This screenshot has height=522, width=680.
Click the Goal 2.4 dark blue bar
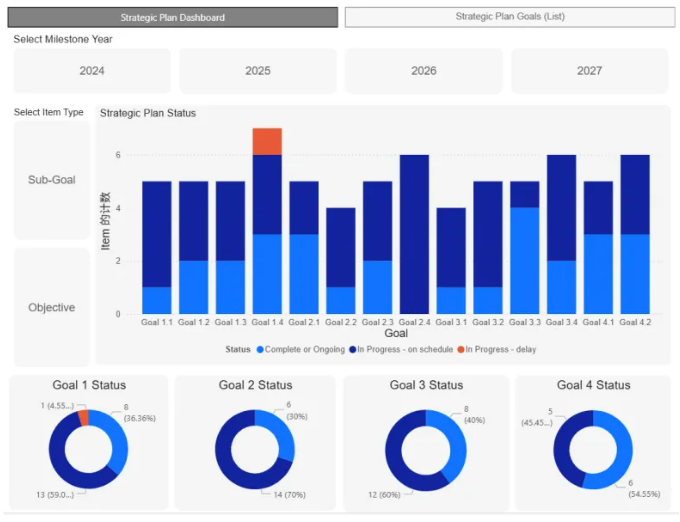(414, 235)
